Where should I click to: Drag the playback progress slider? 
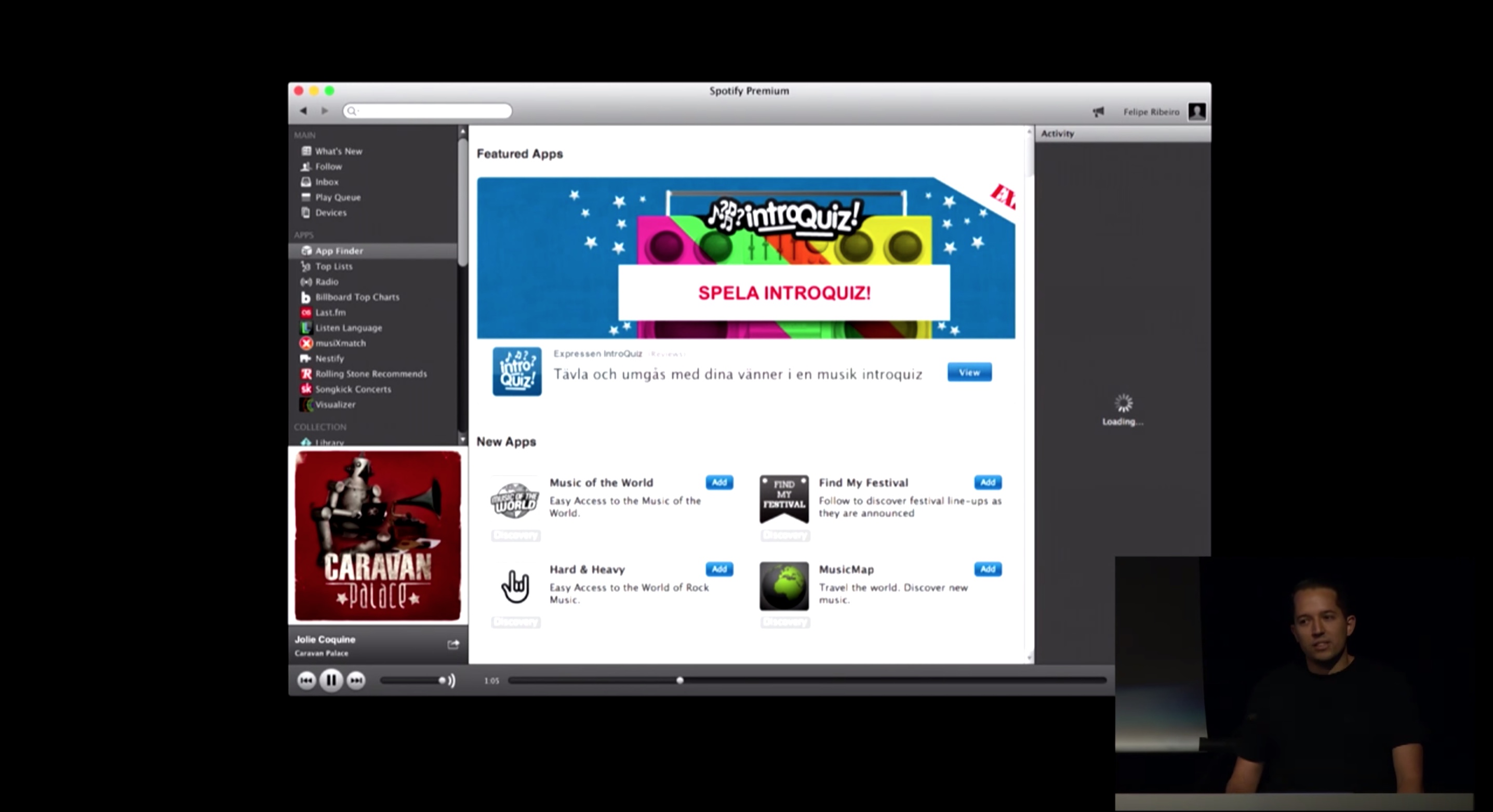coord(679,680)
